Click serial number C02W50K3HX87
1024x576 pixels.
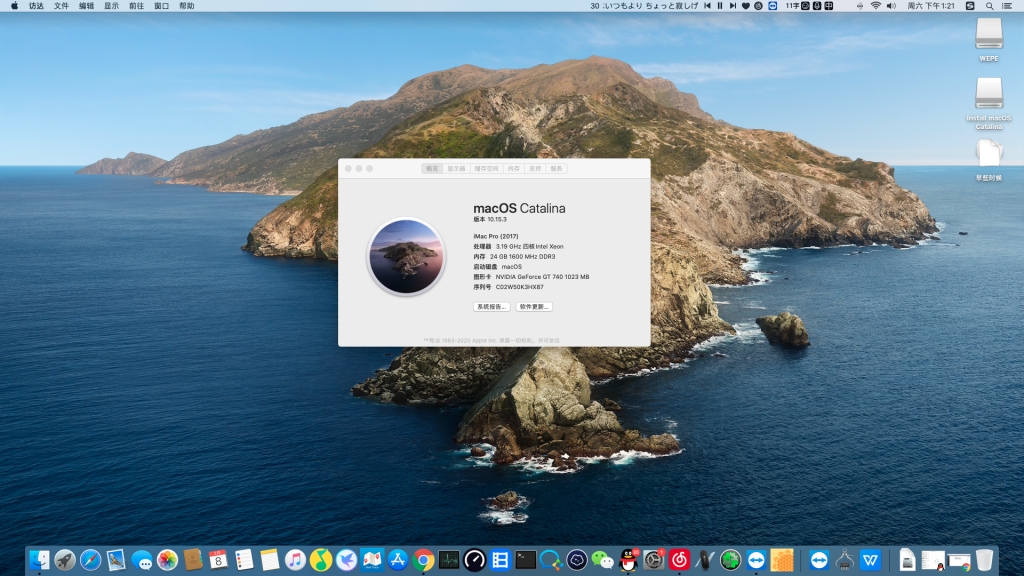[x=519, y=287]
